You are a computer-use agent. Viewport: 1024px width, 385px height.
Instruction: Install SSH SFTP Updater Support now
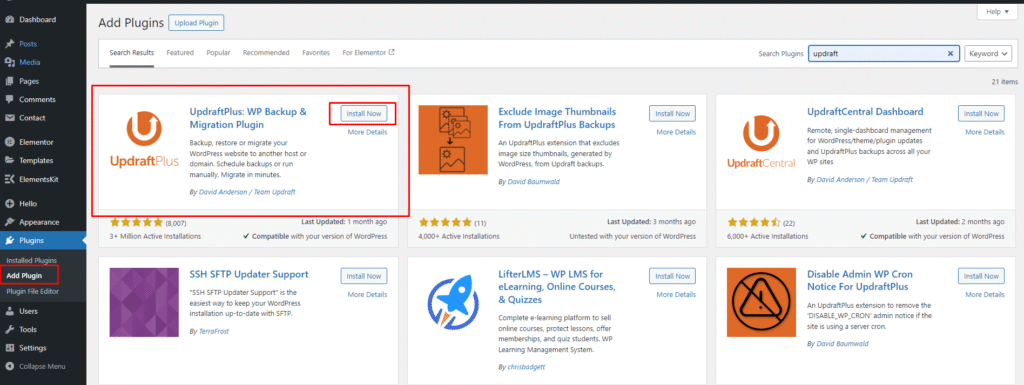[x=364, y=276]
